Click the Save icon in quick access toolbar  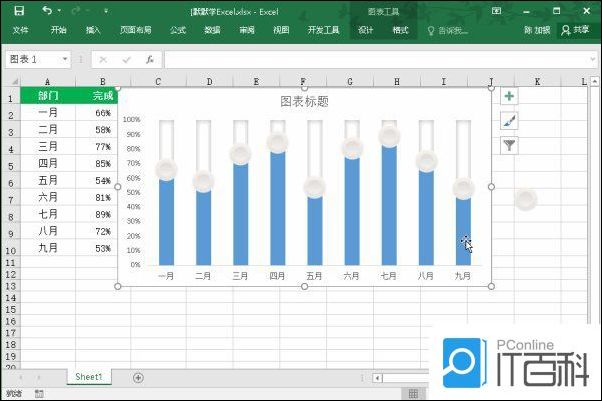point(19,11)
